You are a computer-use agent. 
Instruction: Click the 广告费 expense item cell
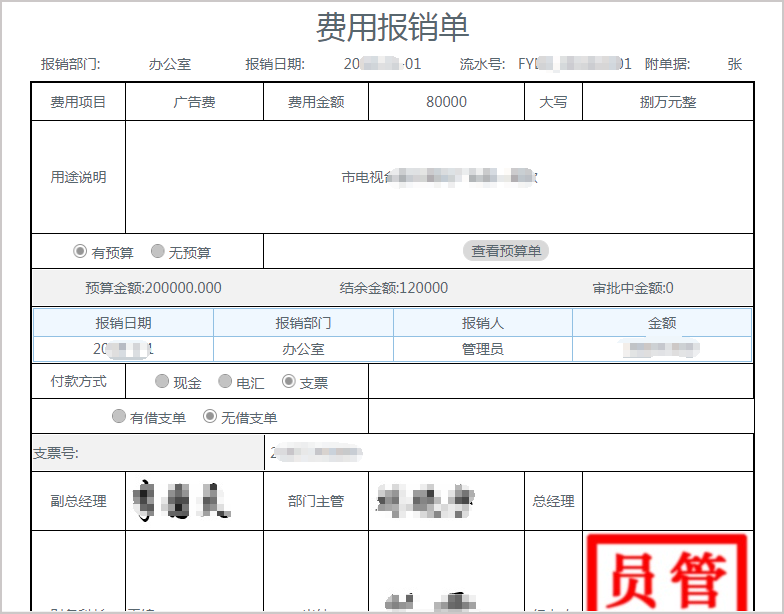[194, 102]
